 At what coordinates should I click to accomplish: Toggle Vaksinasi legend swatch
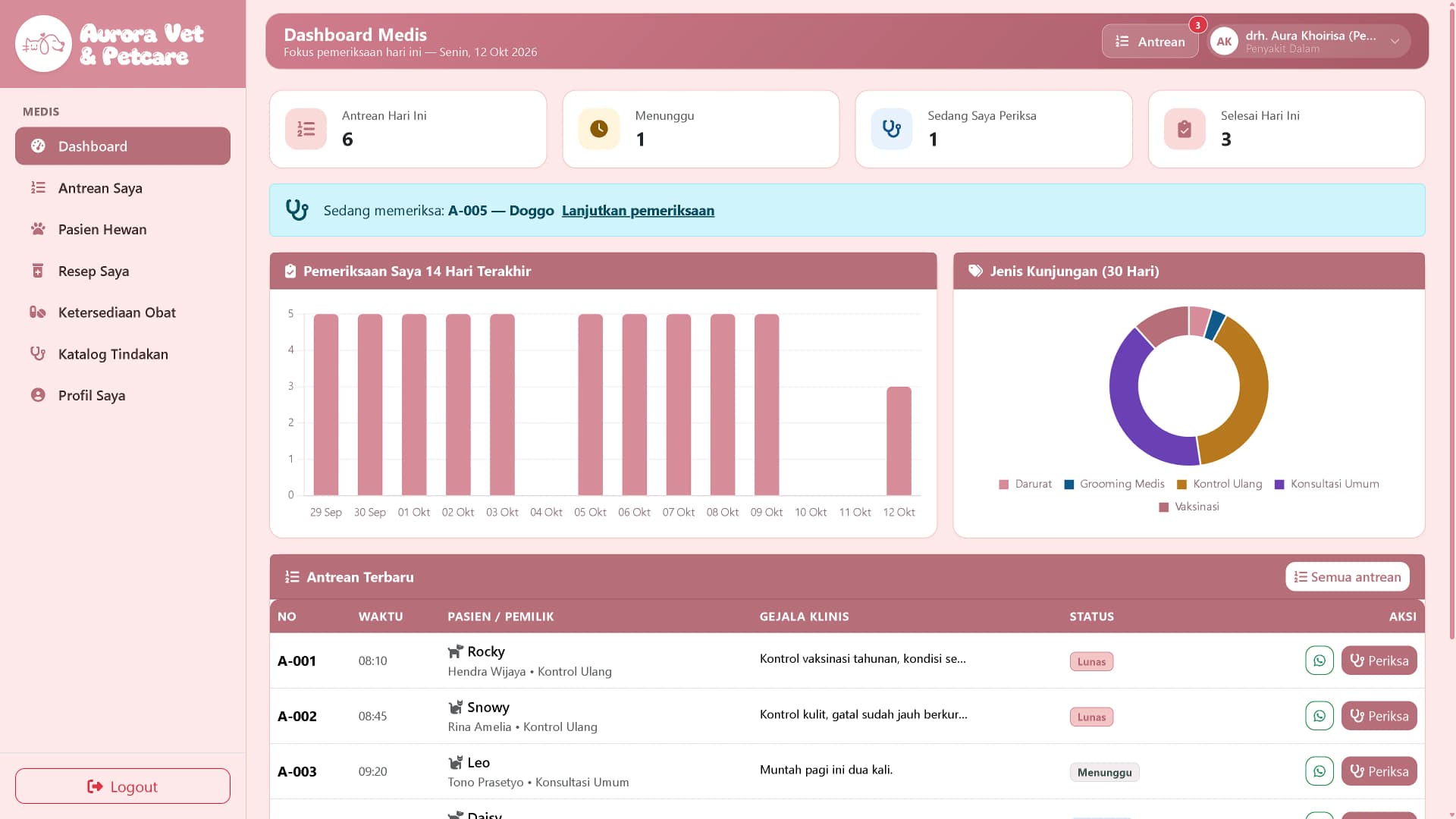pos(1164,507)
